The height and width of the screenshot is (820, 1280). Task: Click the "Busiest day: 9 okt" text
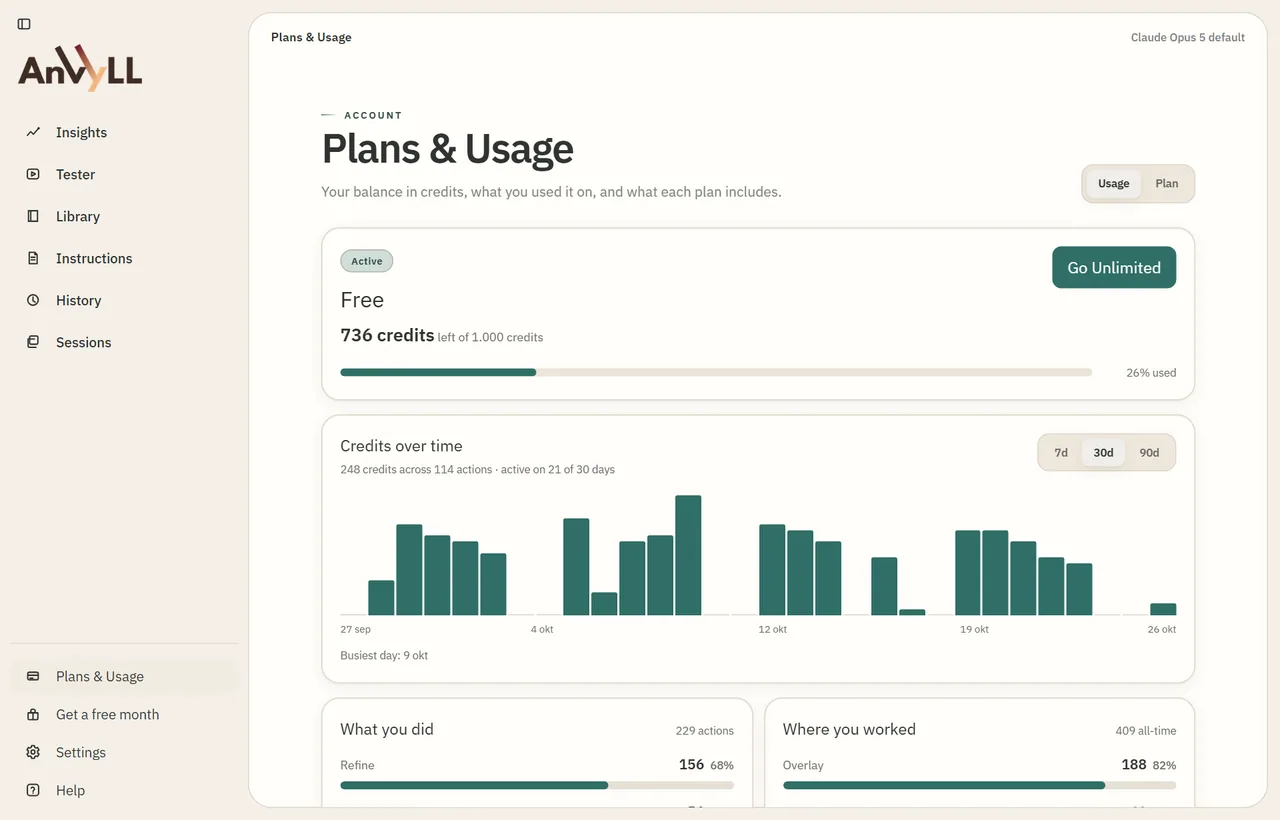[x=384, y=656]
